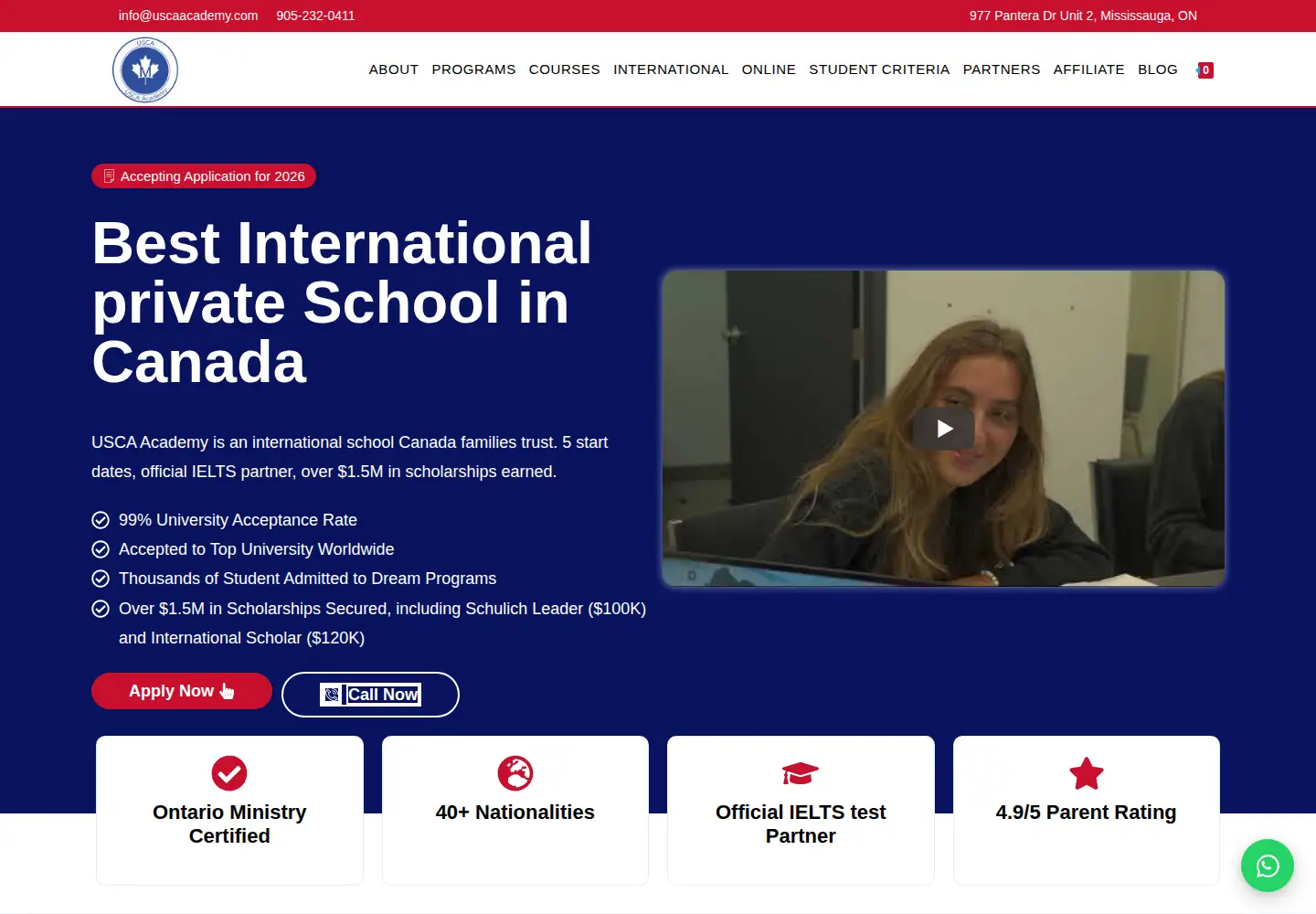Play the student video
Screen dimensions: 1316x914
tap(944, 428)
